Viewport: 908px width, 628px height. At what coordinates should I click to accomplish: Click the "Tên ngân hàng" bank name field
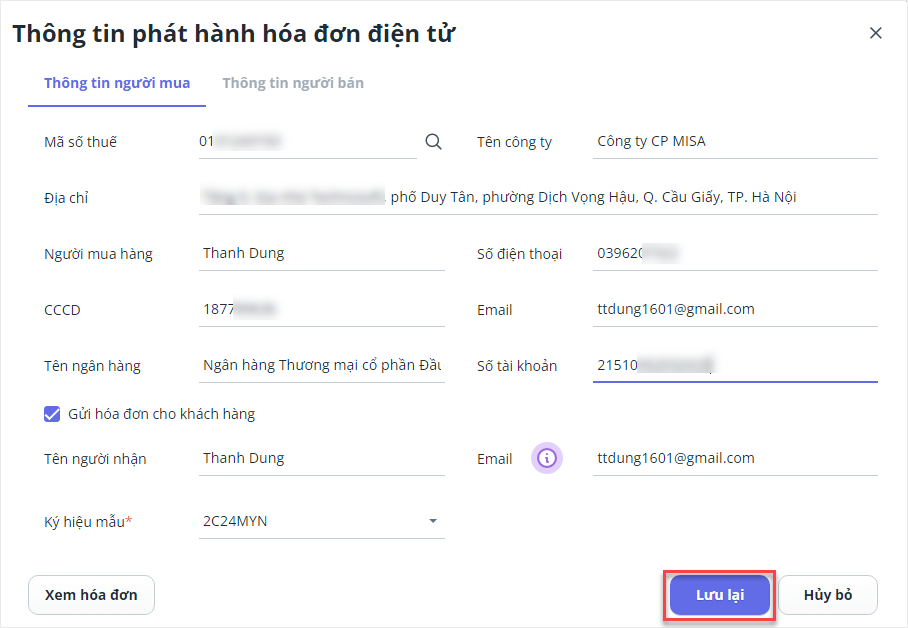[321, 366]
